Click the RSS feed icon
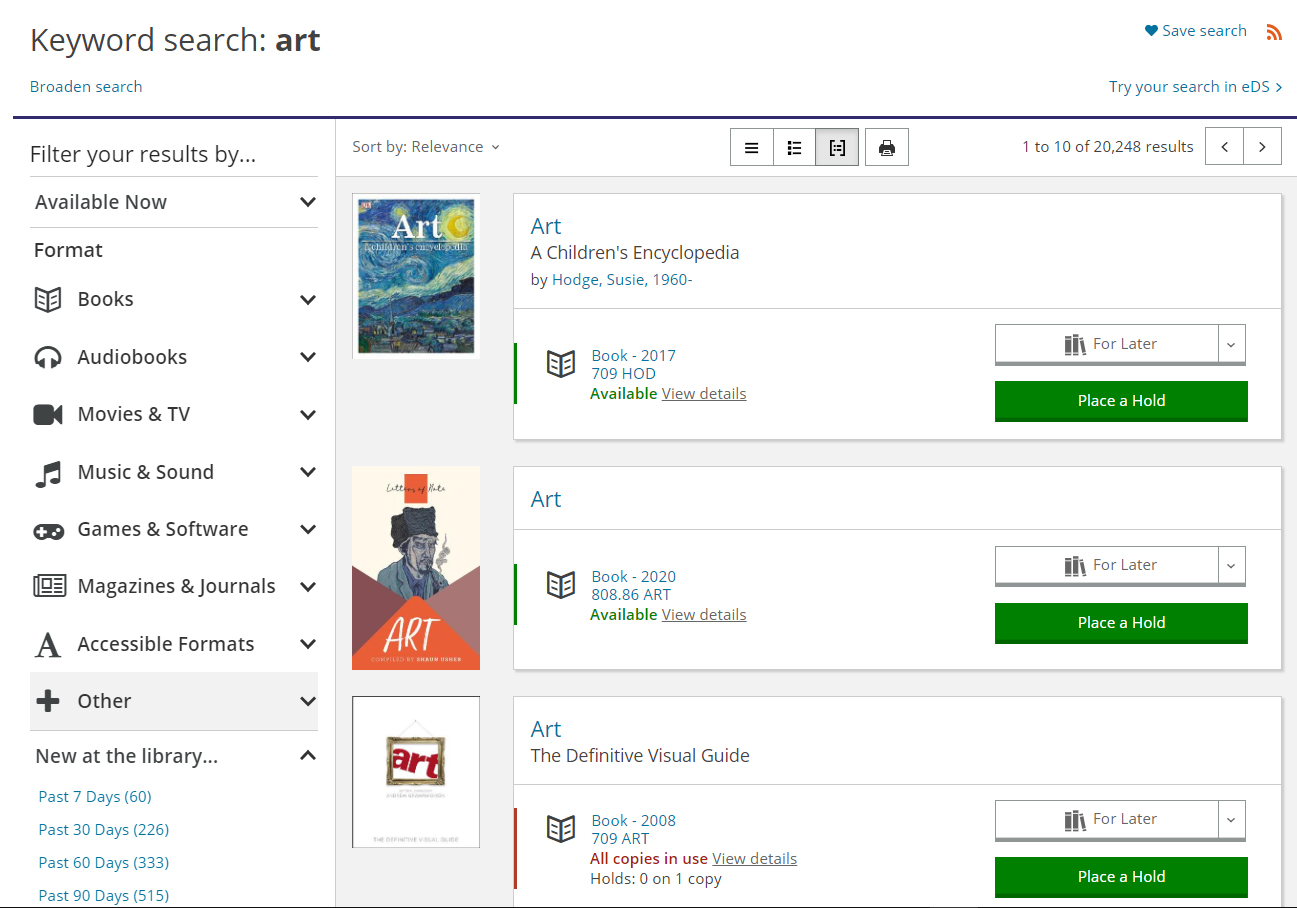This screenshot has width=1297, height=908. (1274, 32)
